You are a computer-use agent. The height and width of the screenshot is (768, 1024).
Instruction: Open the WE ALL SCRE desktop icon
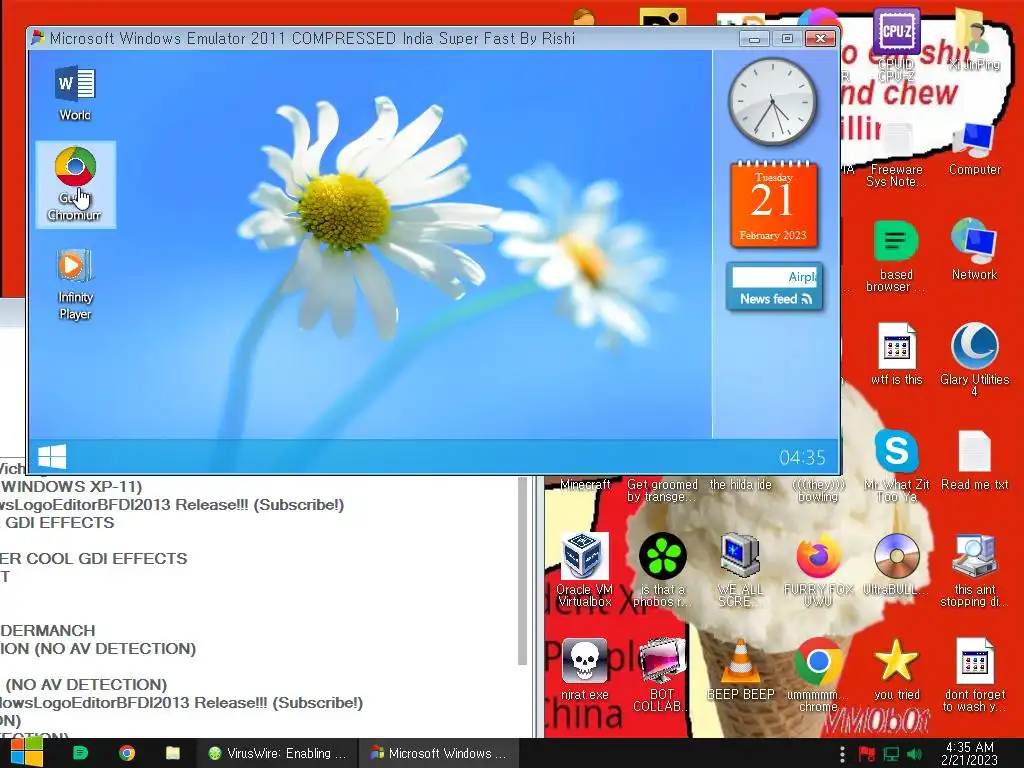pyautogui.click(x=740, y=570)
